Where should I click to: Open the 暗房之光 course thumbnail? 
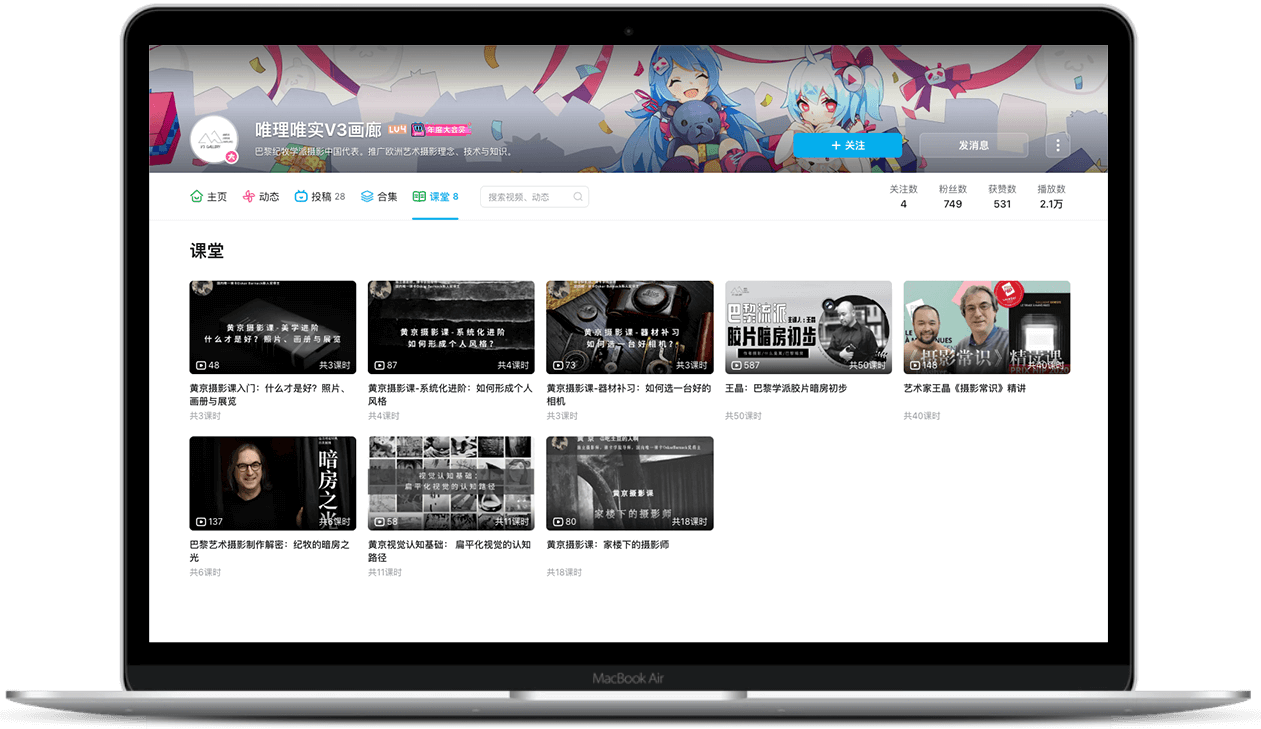pos(272,483)
